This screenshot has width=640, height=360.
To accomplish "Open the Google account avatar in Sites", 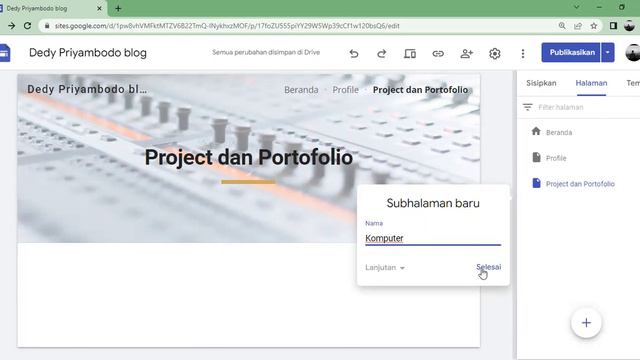I will [x=633, y=53].
